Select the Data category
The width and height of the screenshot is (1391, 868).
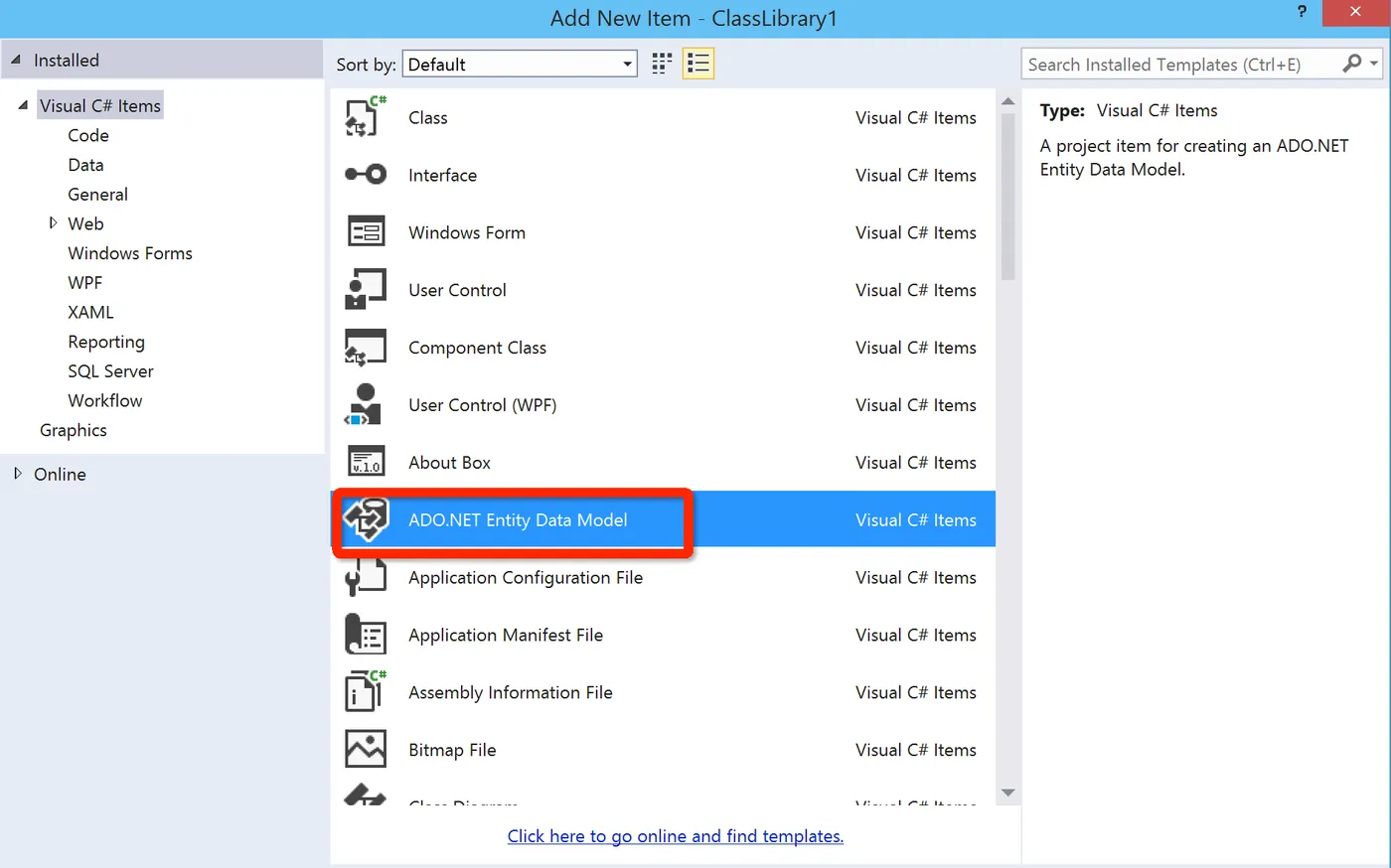pos(85,165)
